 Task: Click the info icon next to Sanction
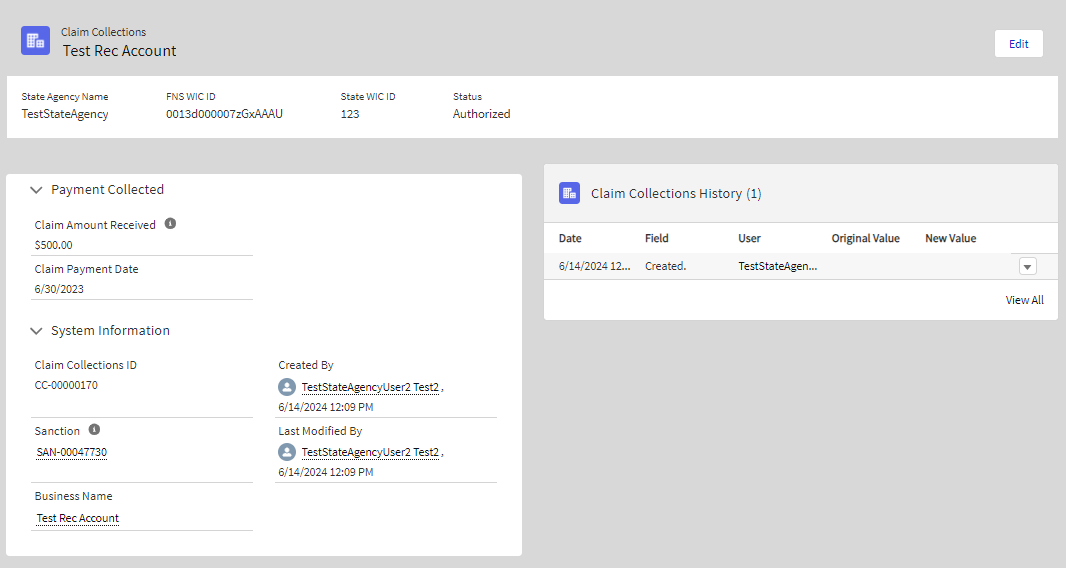click(94, 430)
